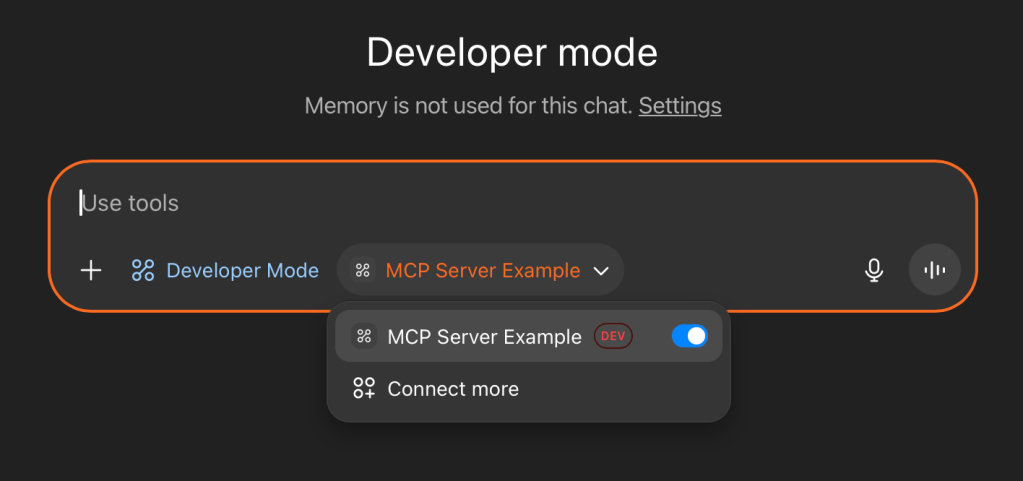Click the icon on the orange MCP Server Example chip

point(363,270)
